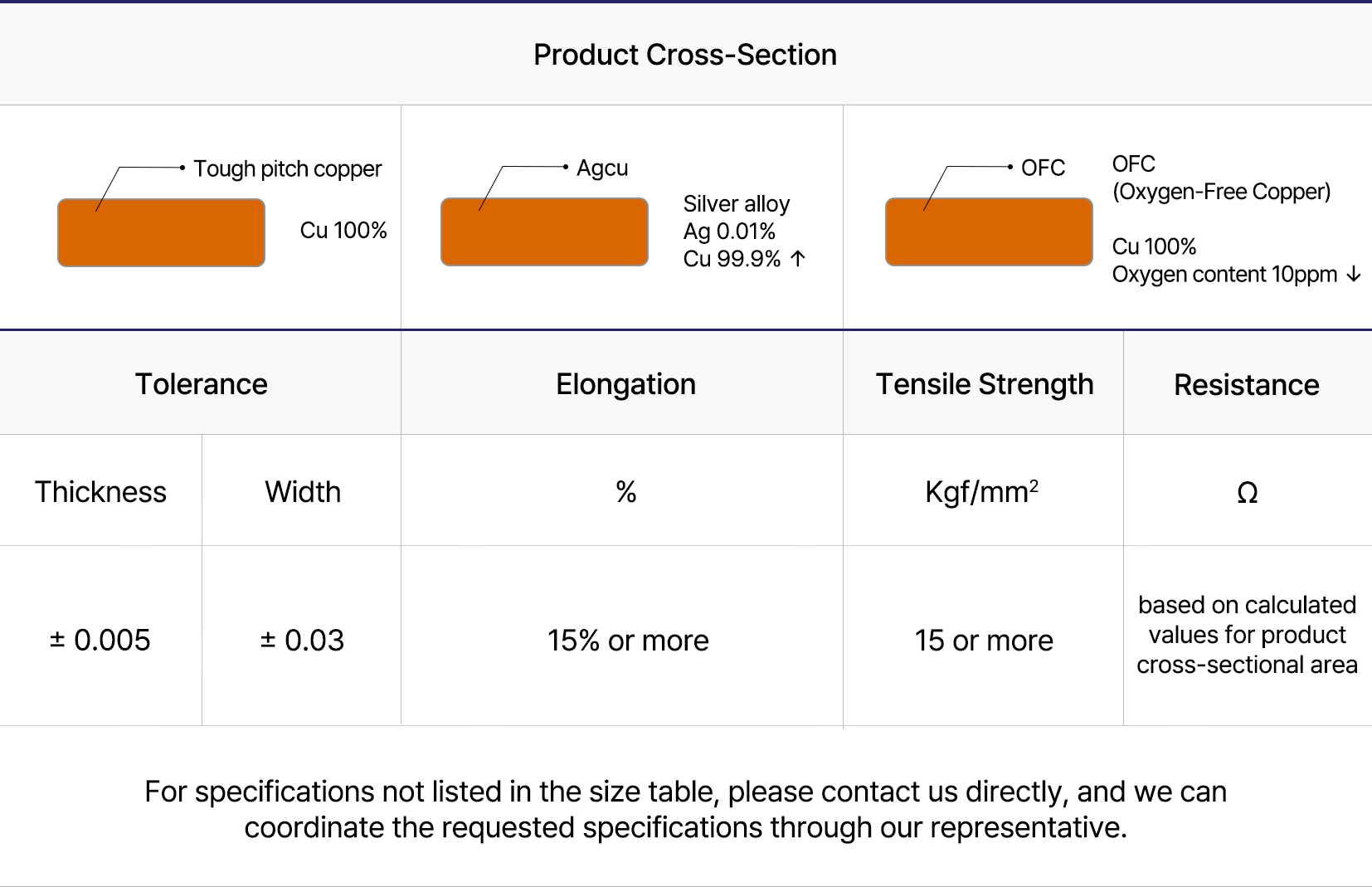Click the Product Cross-Section heading
The width and height of the screenshot is (1372, 887).
point(685,55)
